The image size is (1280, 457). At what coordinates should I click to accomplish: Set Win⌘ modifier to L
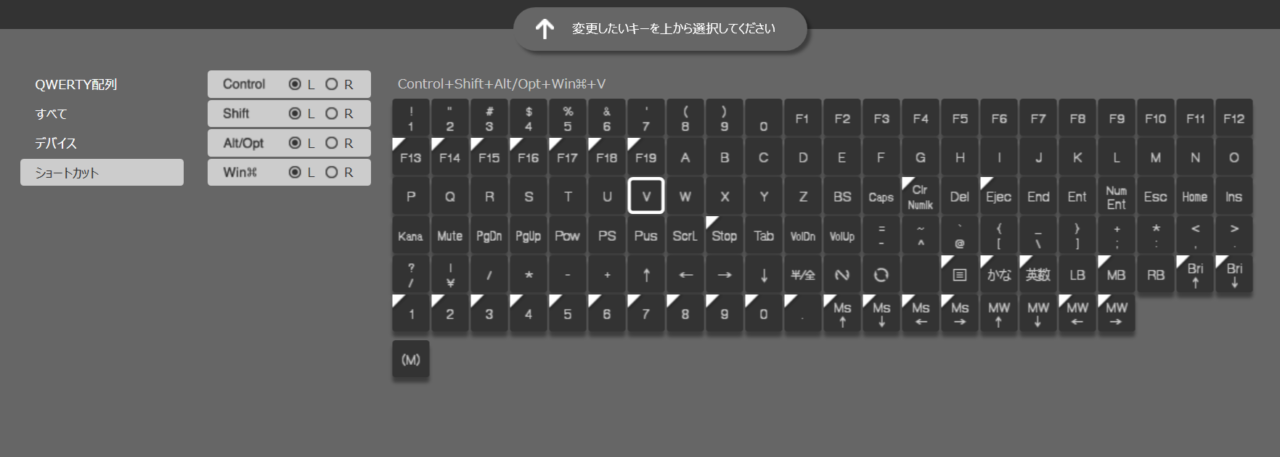click(x=295, y=172)
